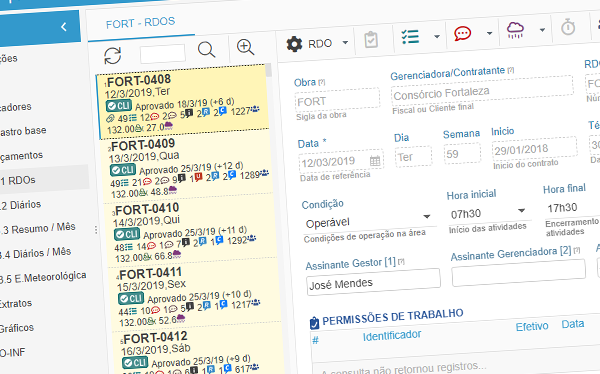Click the Data field 12/03/2019
Screen dimensions: 600x374
[x=341, y=162]
